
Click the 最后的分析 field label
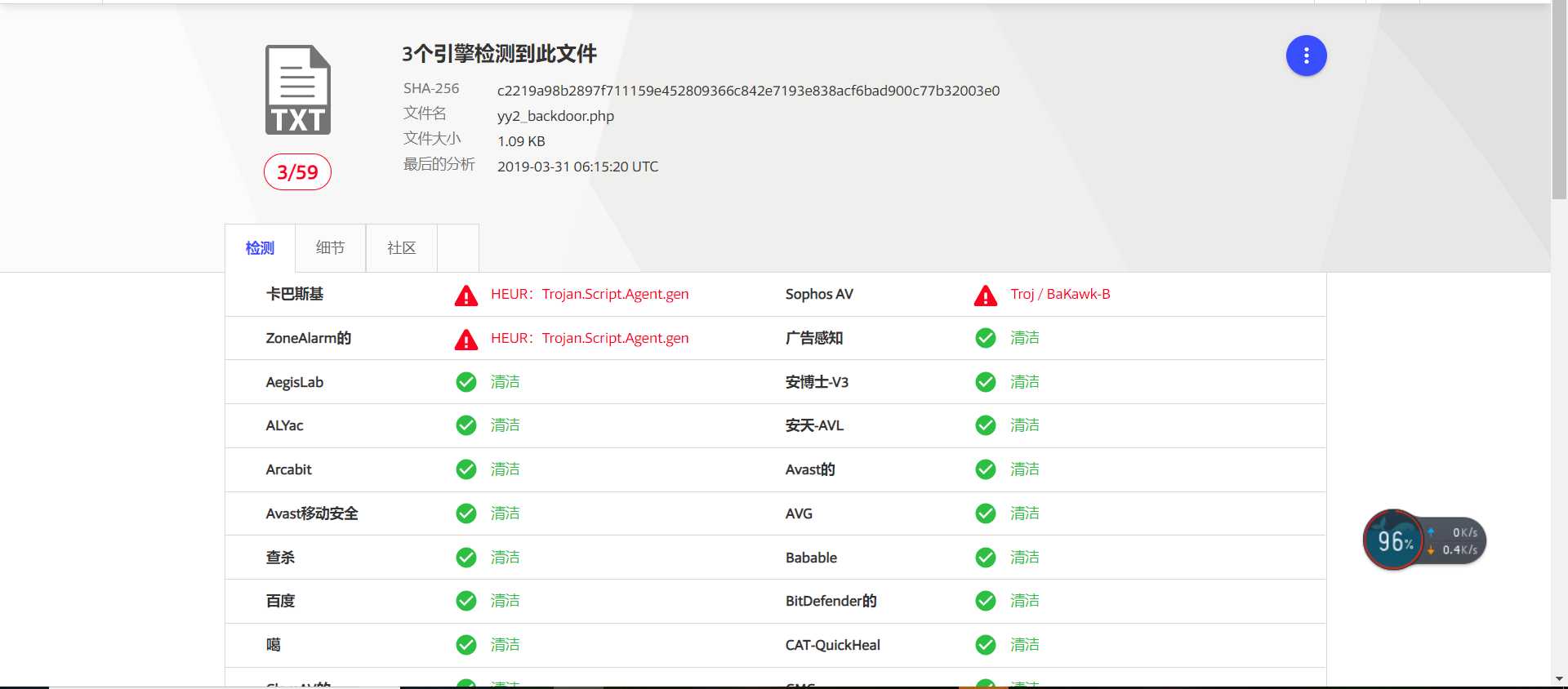(x=439, y=164)
